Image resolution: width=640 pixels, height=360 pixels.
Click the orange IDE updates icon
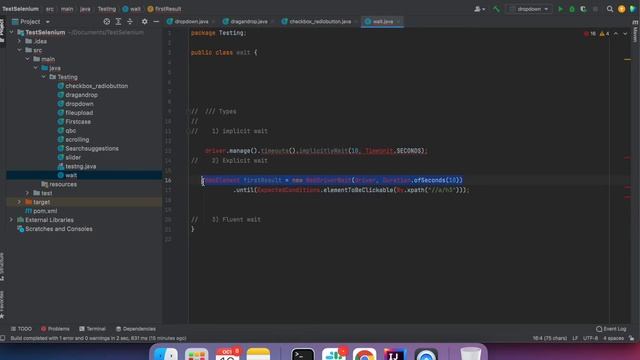[621, 9]
